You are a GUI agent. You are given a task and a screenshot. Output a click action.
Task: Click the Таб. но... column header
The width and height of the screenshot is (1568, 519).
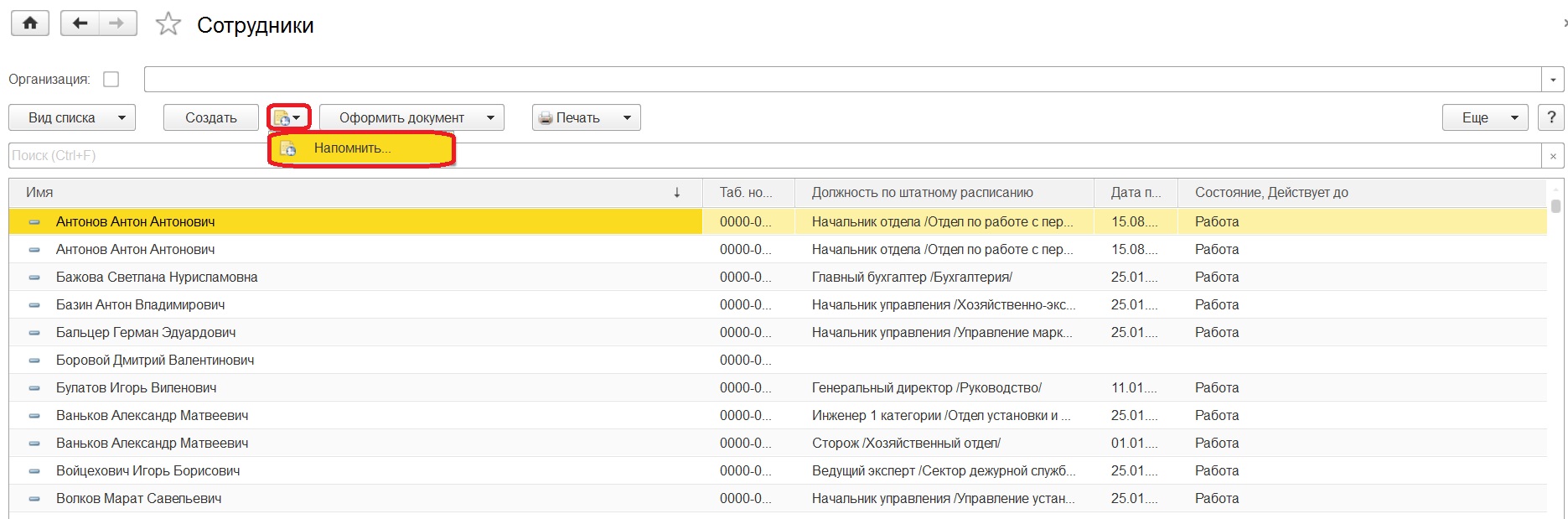pyautogui.click(x=748, y=192)
